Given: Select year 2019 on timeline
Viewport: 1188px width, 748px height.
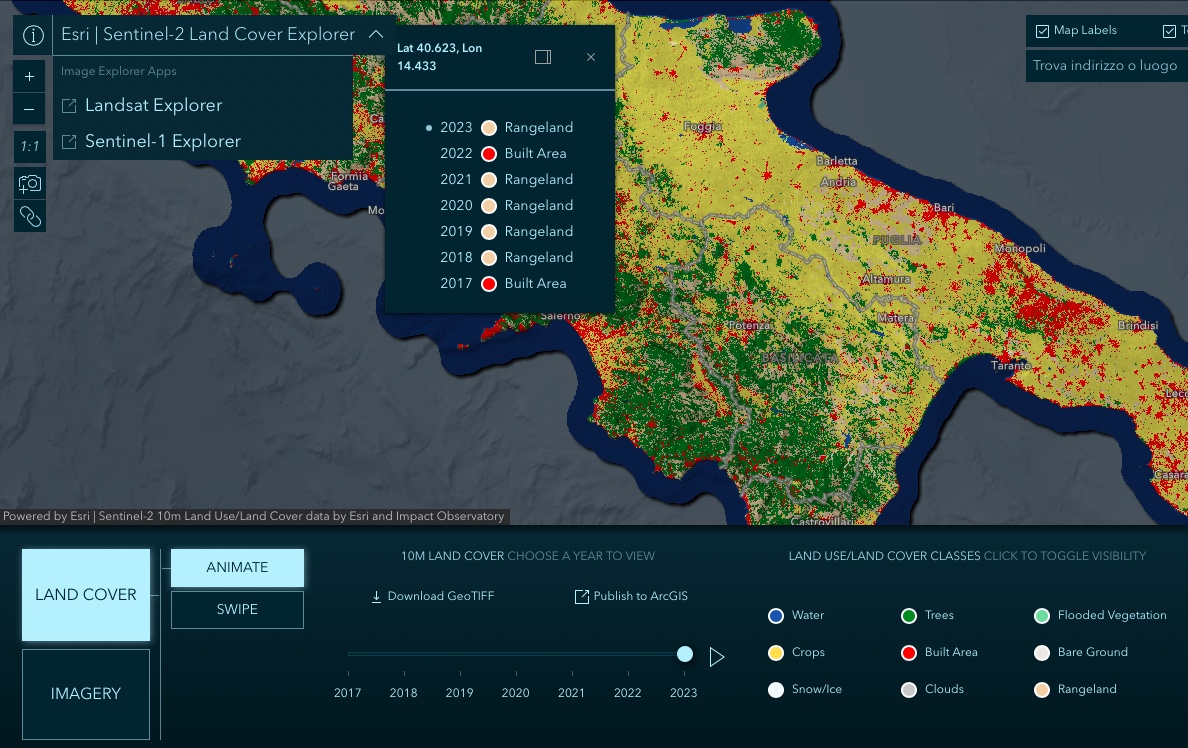Looking at the screenshot, I should click(x=460, y=693).
